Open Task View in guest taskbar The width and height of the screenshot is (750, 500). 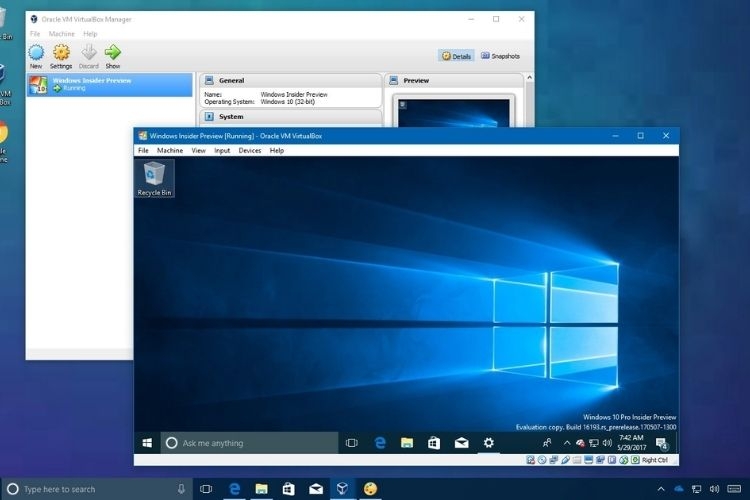pyautogui.click(x=352, y=443)
